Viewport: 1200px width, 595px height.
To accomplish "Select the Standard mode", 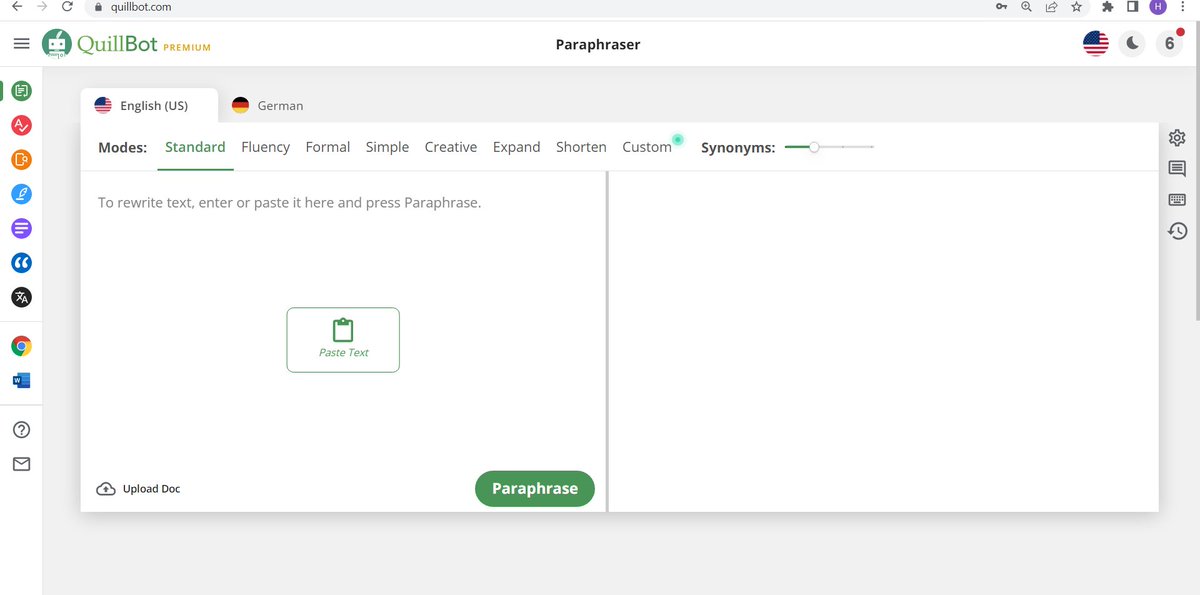I will (x=195, y=147).
